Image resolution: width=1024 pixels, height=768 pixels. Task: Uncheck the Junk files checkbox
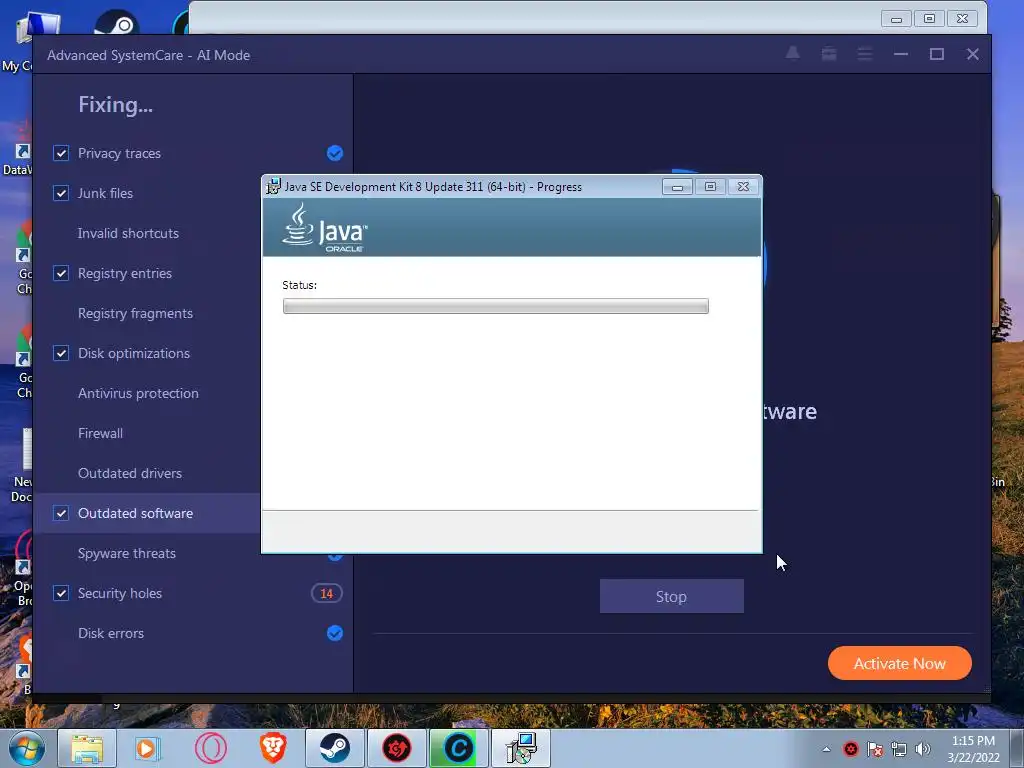coord(61,193)
